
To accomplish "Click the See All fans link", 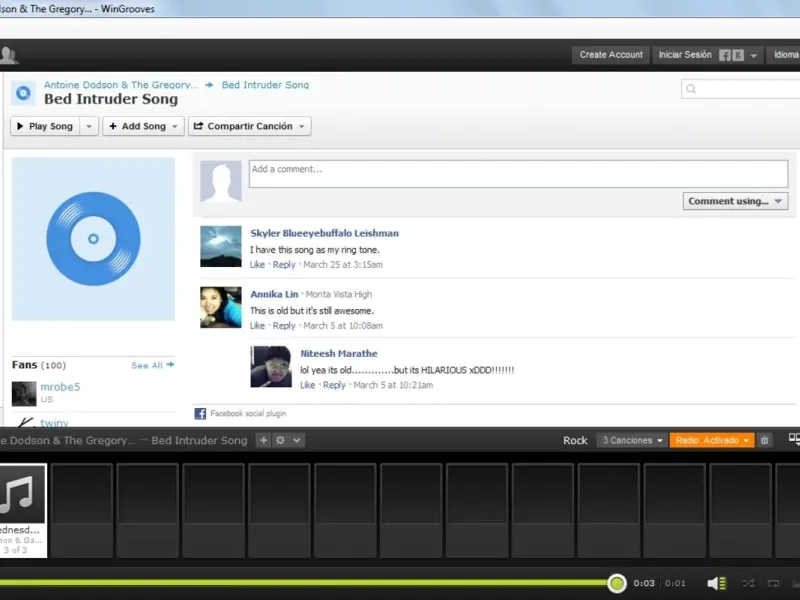I will coord(147,365).
